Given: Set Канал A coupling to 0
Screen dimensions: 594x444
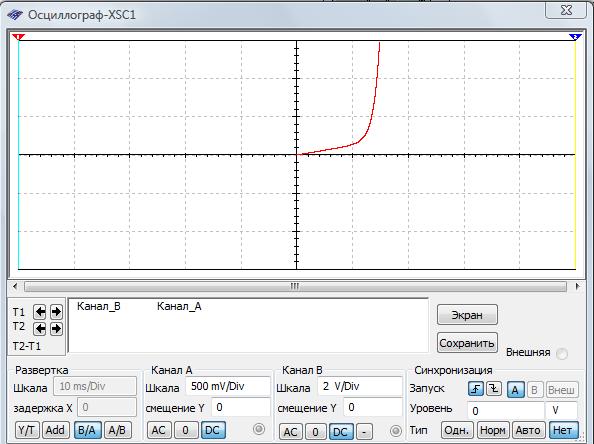Looking at the screenshot, I should pyautogui.click(x=186, y=430).
